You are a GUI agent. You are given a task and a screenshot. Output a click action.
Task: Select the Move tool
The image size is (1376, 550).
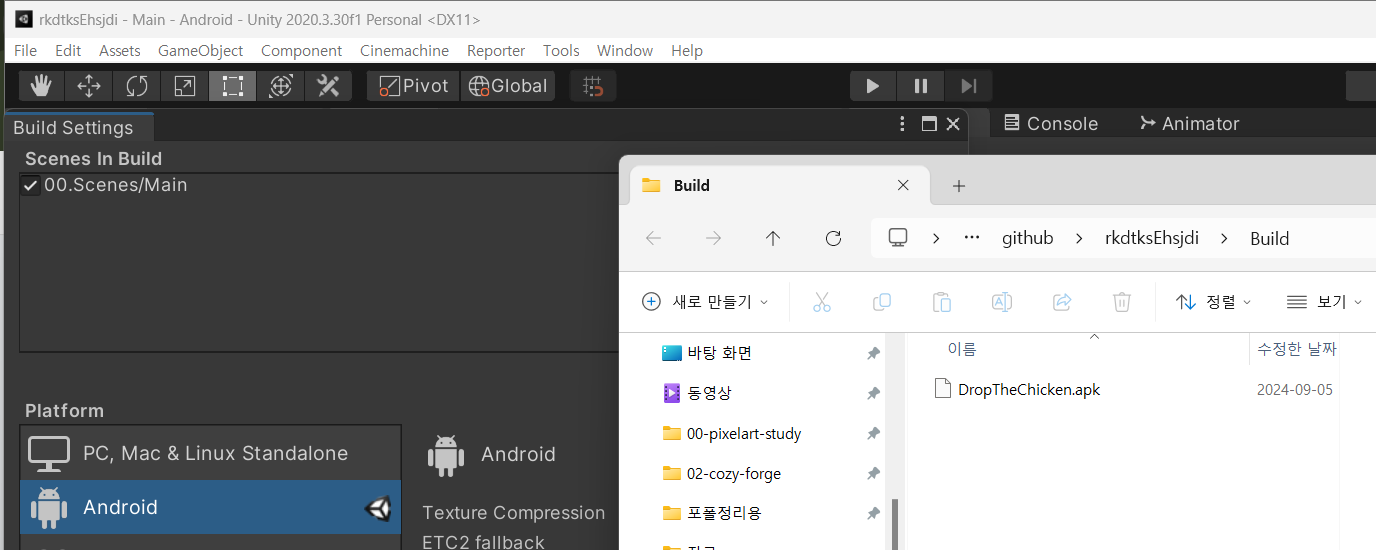click(x=89, y=86)
